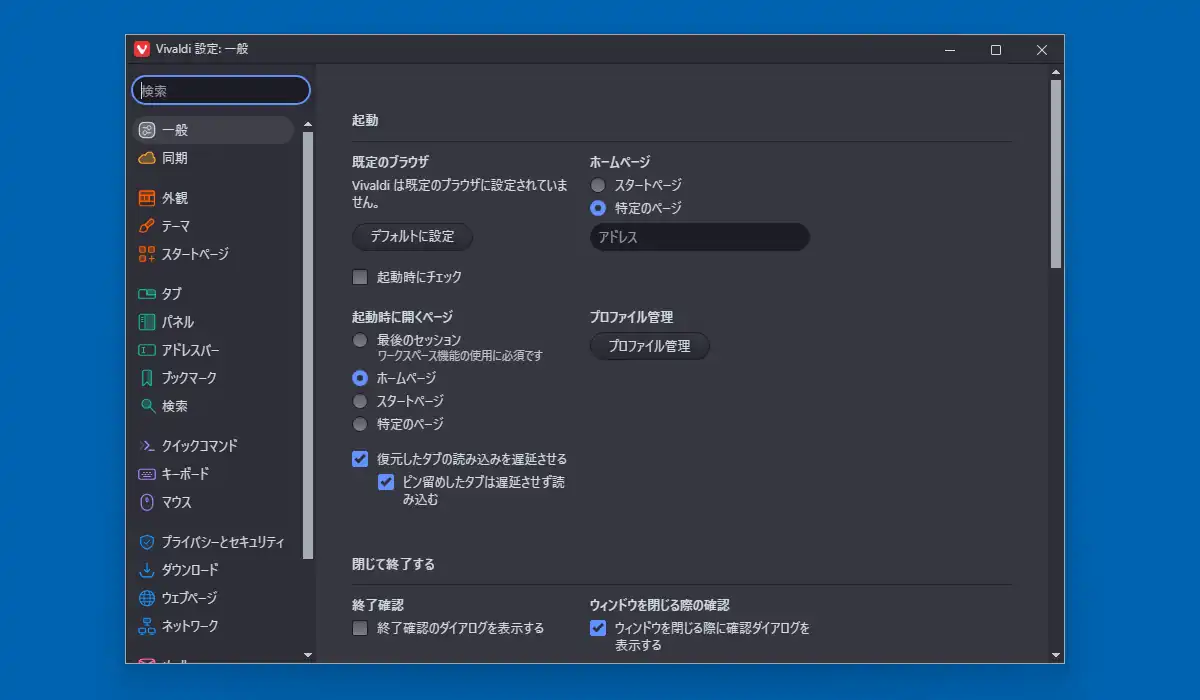The image size is (1200, 700).
Task: Choose 最後のセッション startup radio option
Action: click(x=360, y=340)
